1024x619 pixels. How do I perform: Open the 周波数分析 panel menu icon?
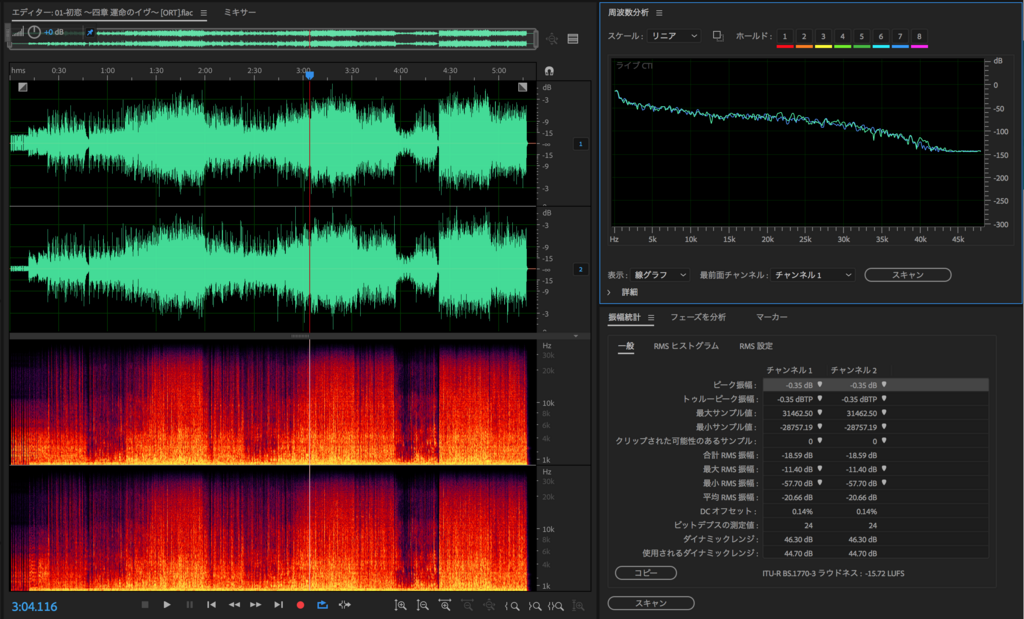[x=659, y=12]
